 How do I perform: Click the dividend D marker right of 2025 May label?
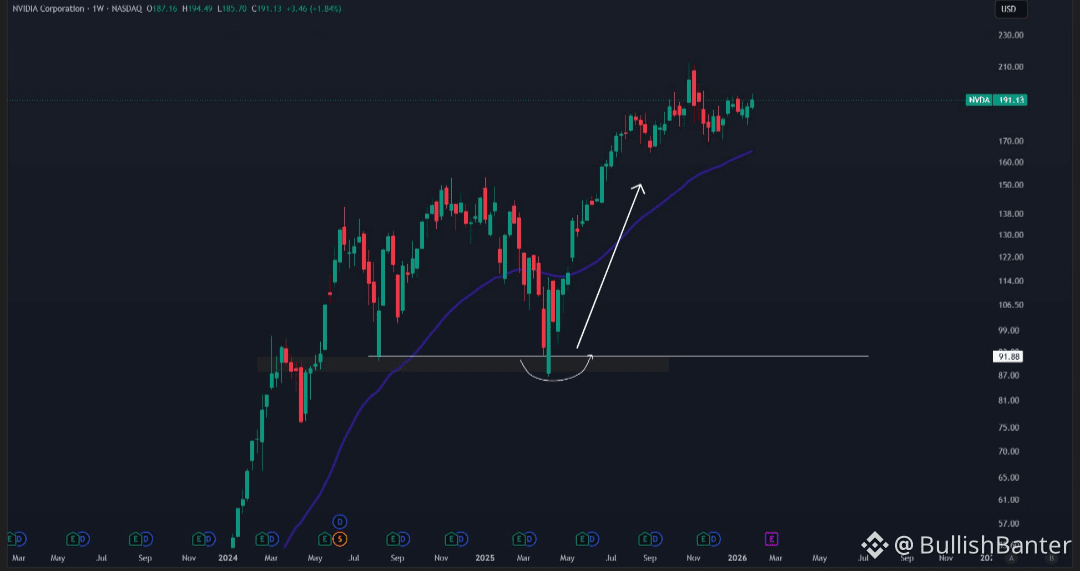coord(593,539)
